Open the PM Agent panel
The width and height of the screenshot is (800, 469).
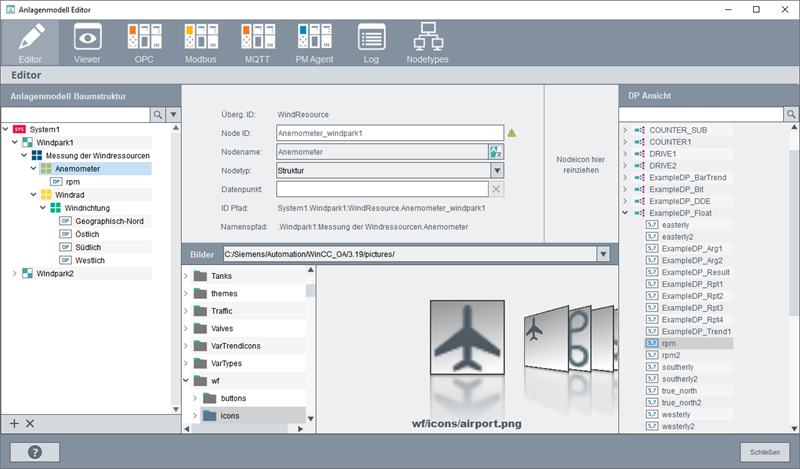tap(315, 43)
